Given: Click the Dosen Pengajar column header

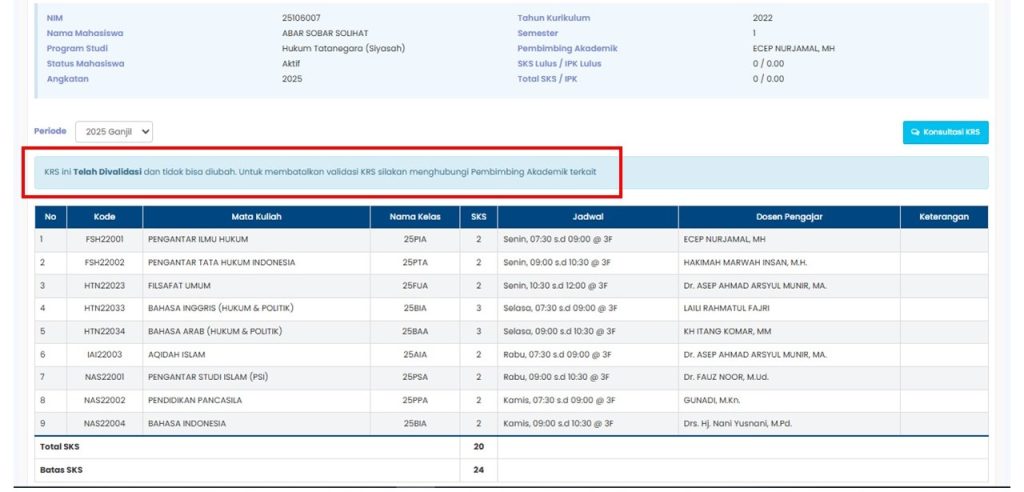Looking at the screenshot, I should pyautogui.click(x=788, y=217).
